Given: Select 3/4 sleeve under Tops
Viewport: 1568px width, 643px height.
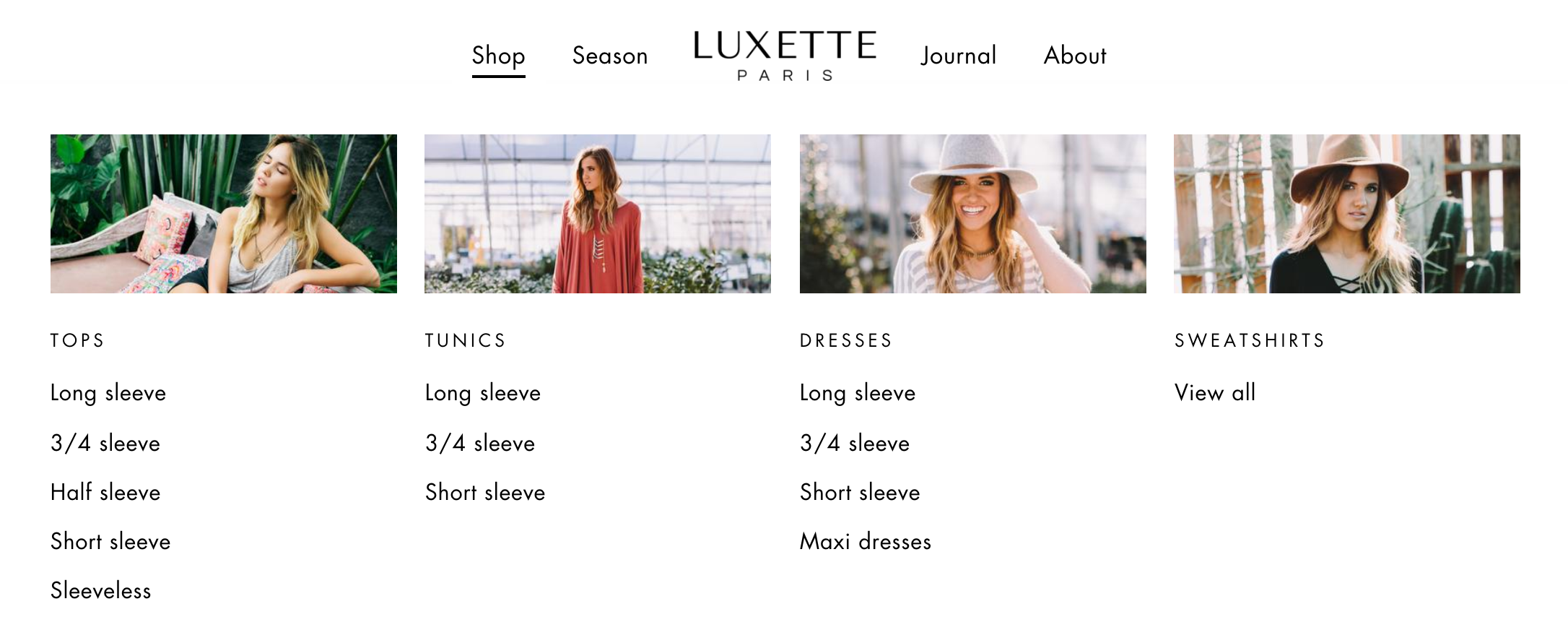Looking at the screenshot, I should [x=105, y=443].
